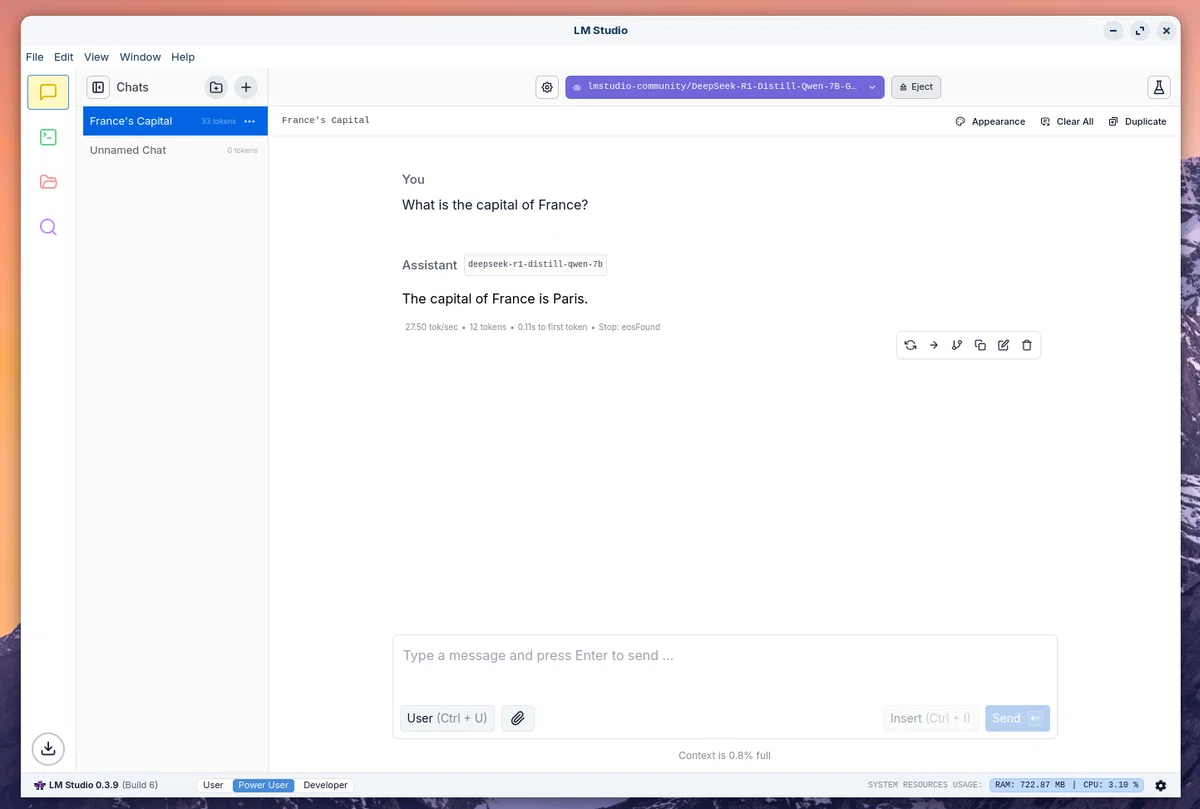Open the Edit menu
1200x809 pixels.
pos(64,57)
